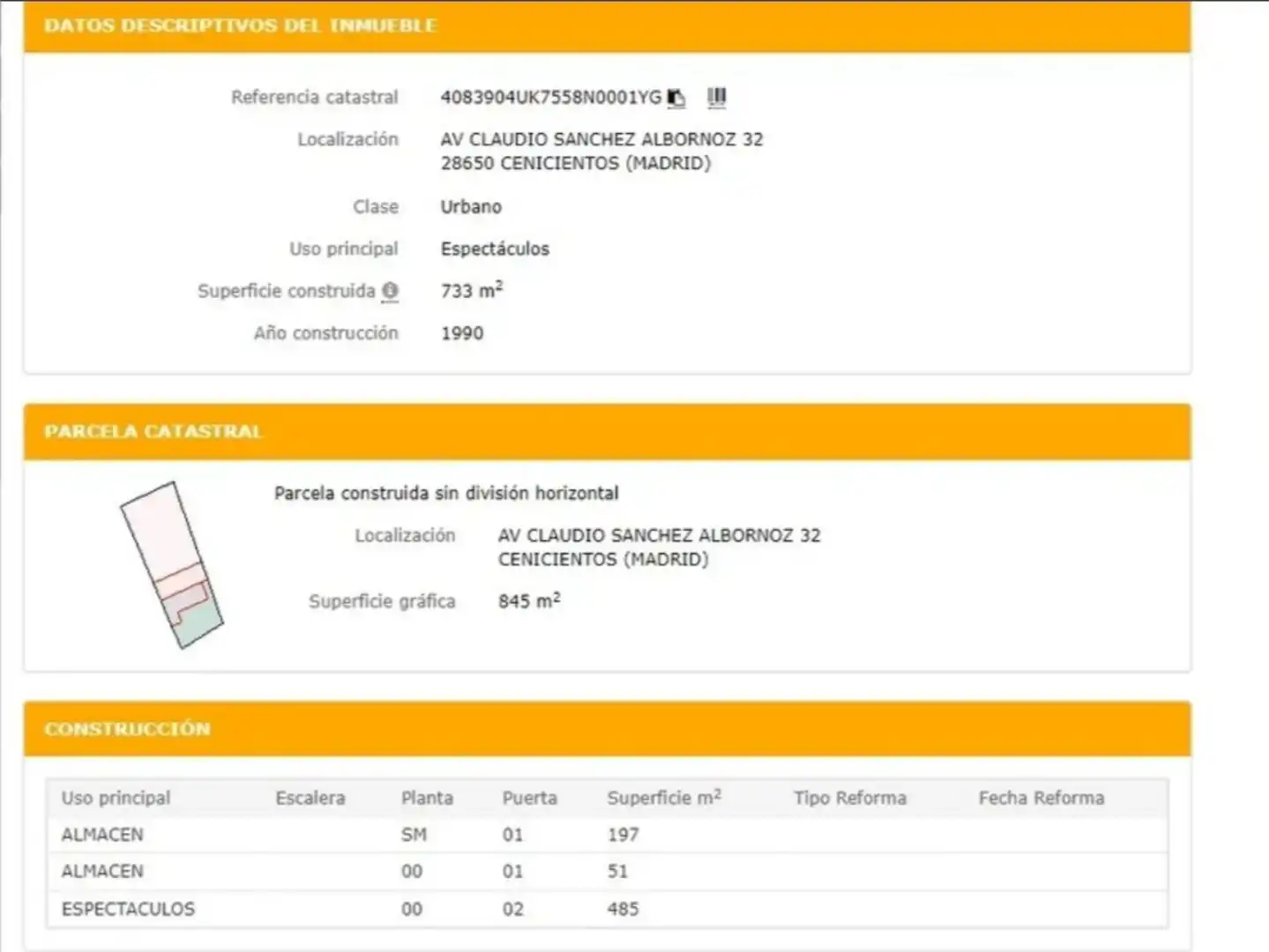Click the 'Escalera' column header
The height and width of the screenshot is (952, 1269).
click(310, 798)
